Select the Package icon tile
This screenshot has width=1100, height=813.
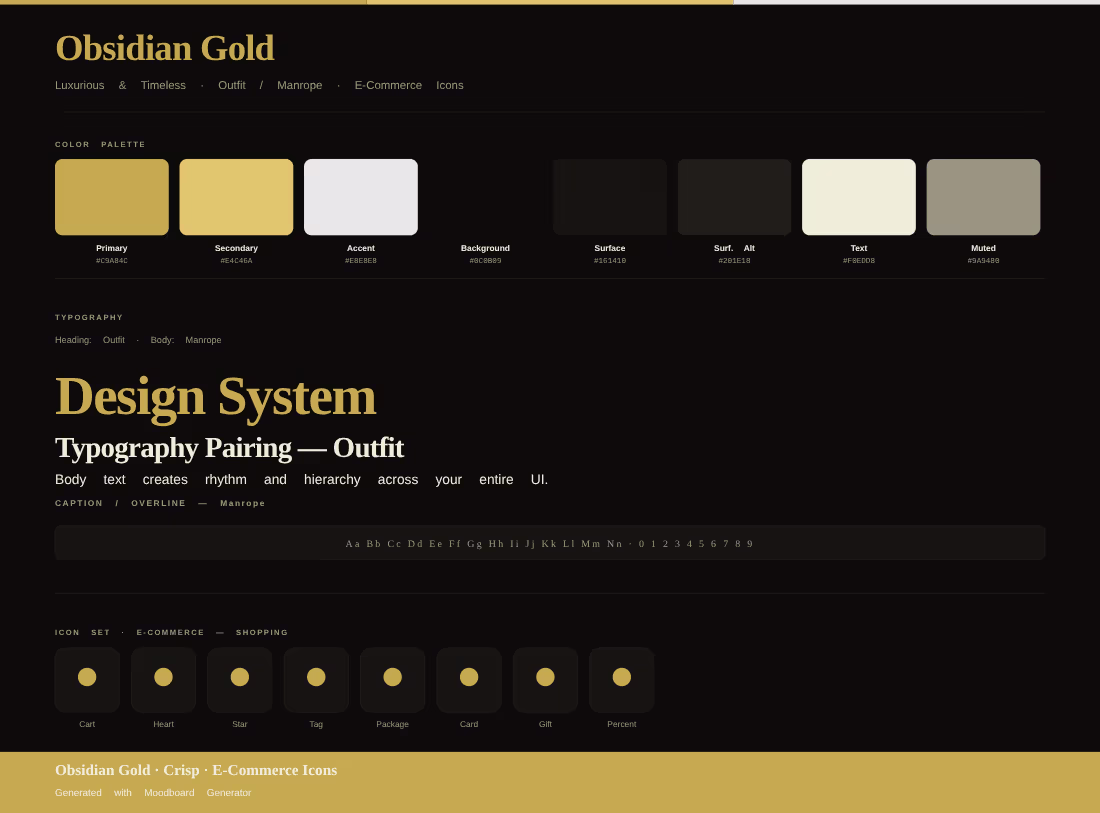point(393,680)
